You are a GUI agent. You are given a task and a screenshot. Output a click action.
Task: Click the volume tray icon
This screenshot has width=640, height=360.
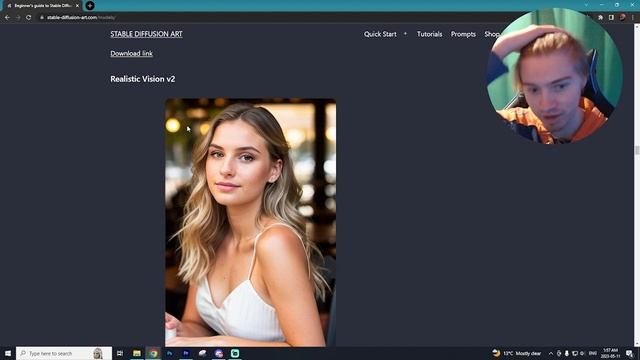point(582,353)
